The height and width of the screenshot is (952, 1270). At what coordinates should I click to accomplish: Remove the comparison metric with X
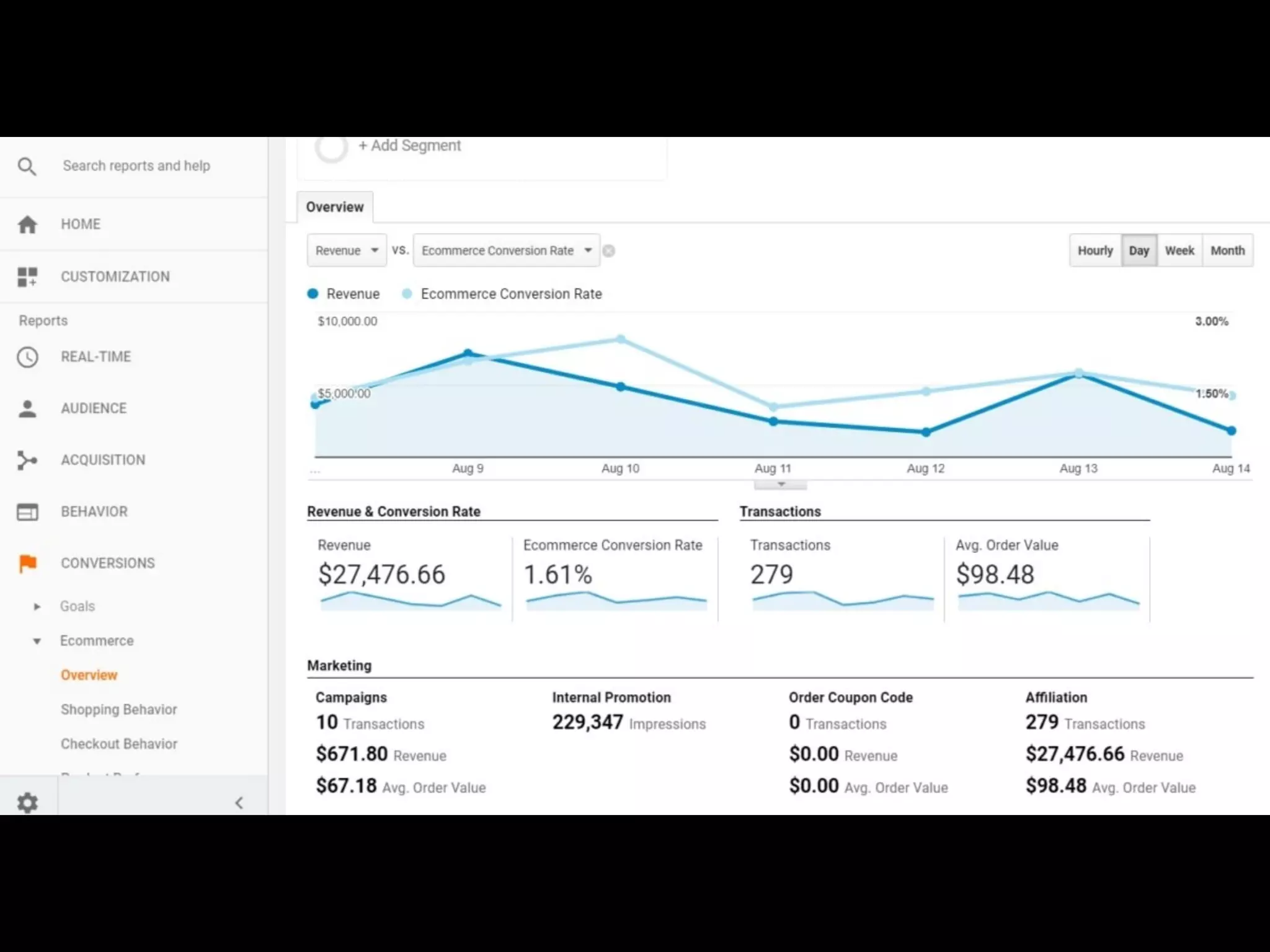pyautogui.click(x=609, y=251)
